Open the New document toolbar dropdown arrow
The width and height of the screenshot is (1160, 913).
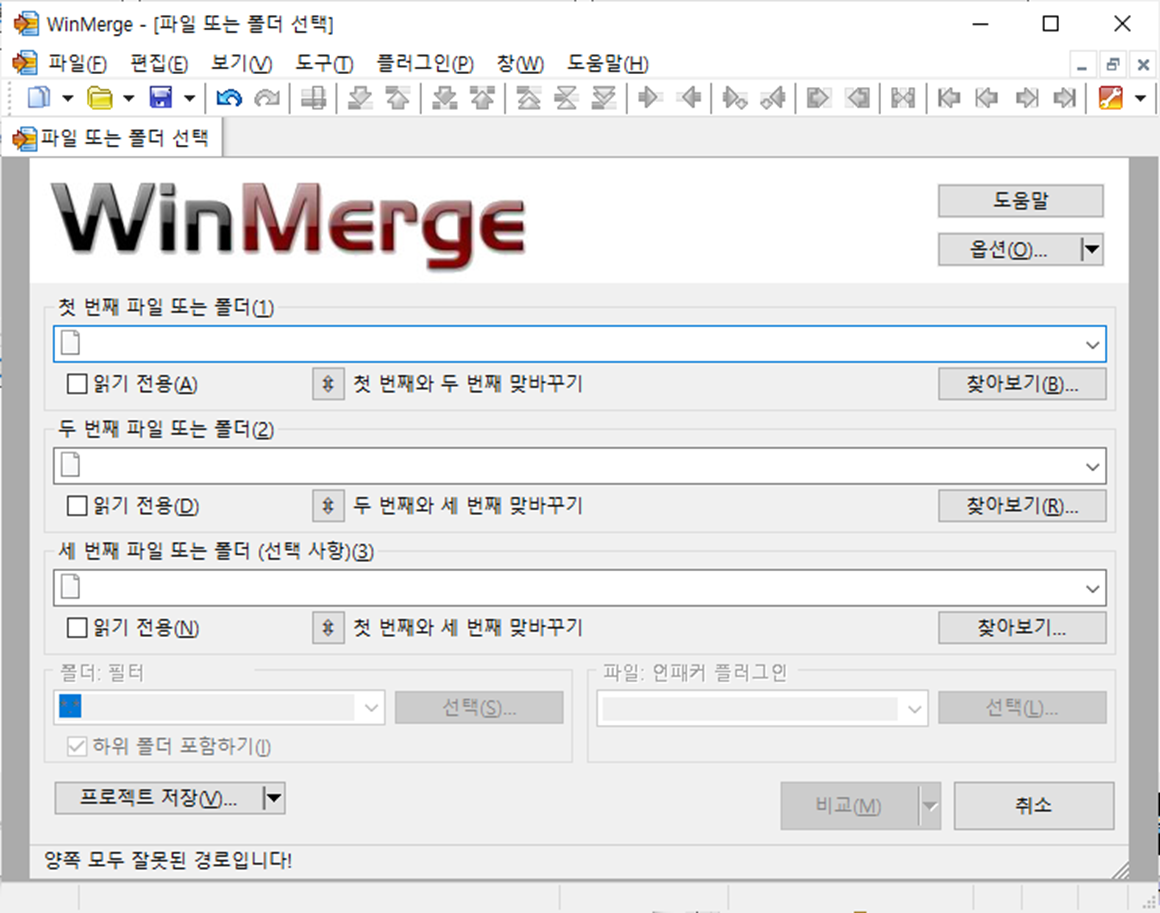tap(67, 98)
